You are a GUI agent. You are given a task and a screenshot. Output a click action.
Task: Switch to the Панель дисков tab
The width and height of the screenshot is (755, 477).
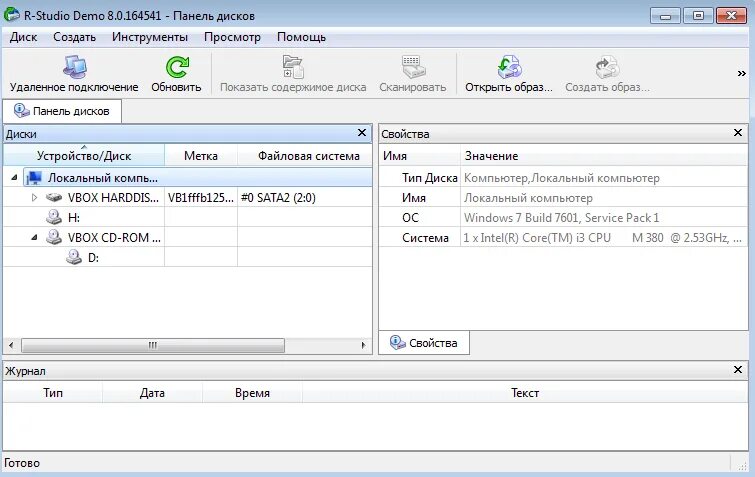click(x=62, y=111)
